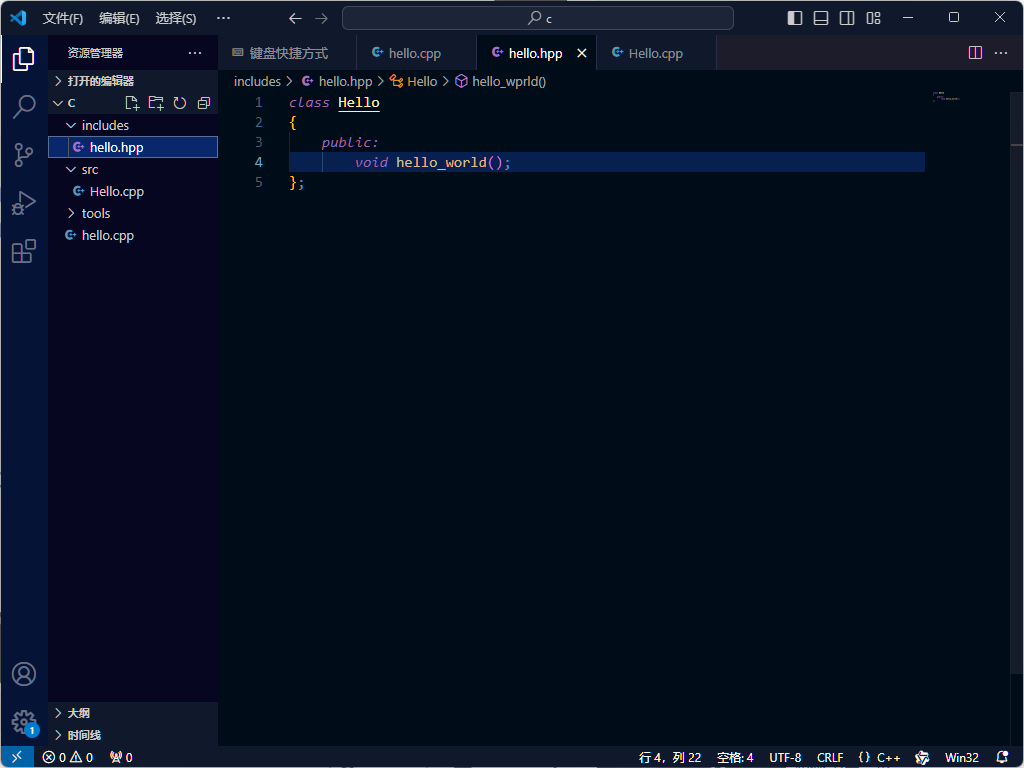Change line ending from CRLF

tap(830, 757)
